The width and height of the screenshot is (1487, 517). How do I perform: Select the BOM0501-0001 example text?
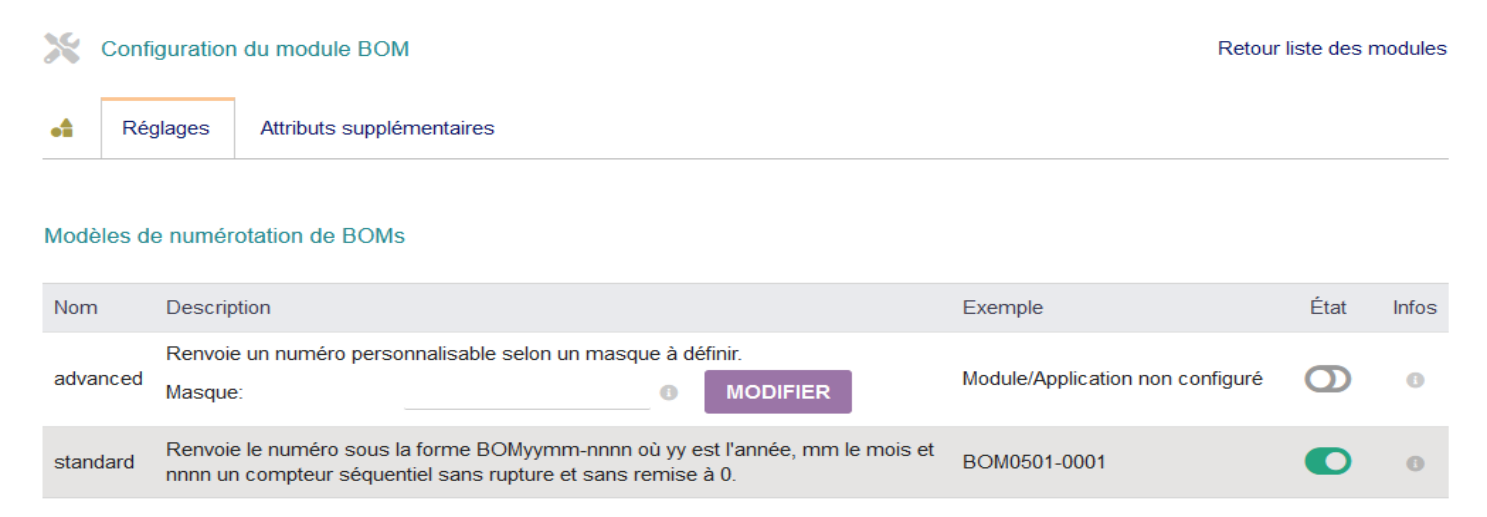tap(1034, 462)
